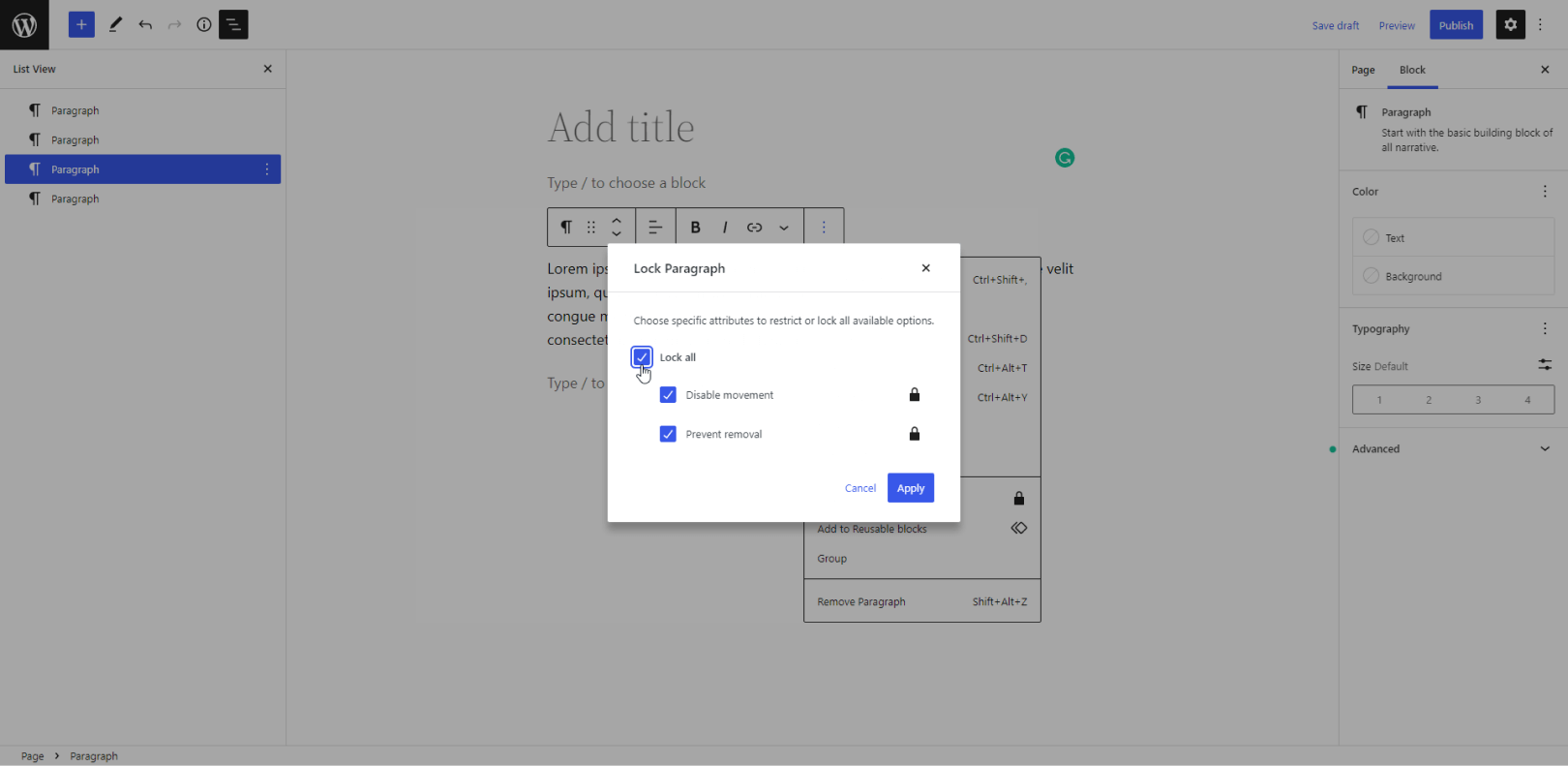Open more rich text controls dropdown
1568x766 pixels.
tap(784, 228)
